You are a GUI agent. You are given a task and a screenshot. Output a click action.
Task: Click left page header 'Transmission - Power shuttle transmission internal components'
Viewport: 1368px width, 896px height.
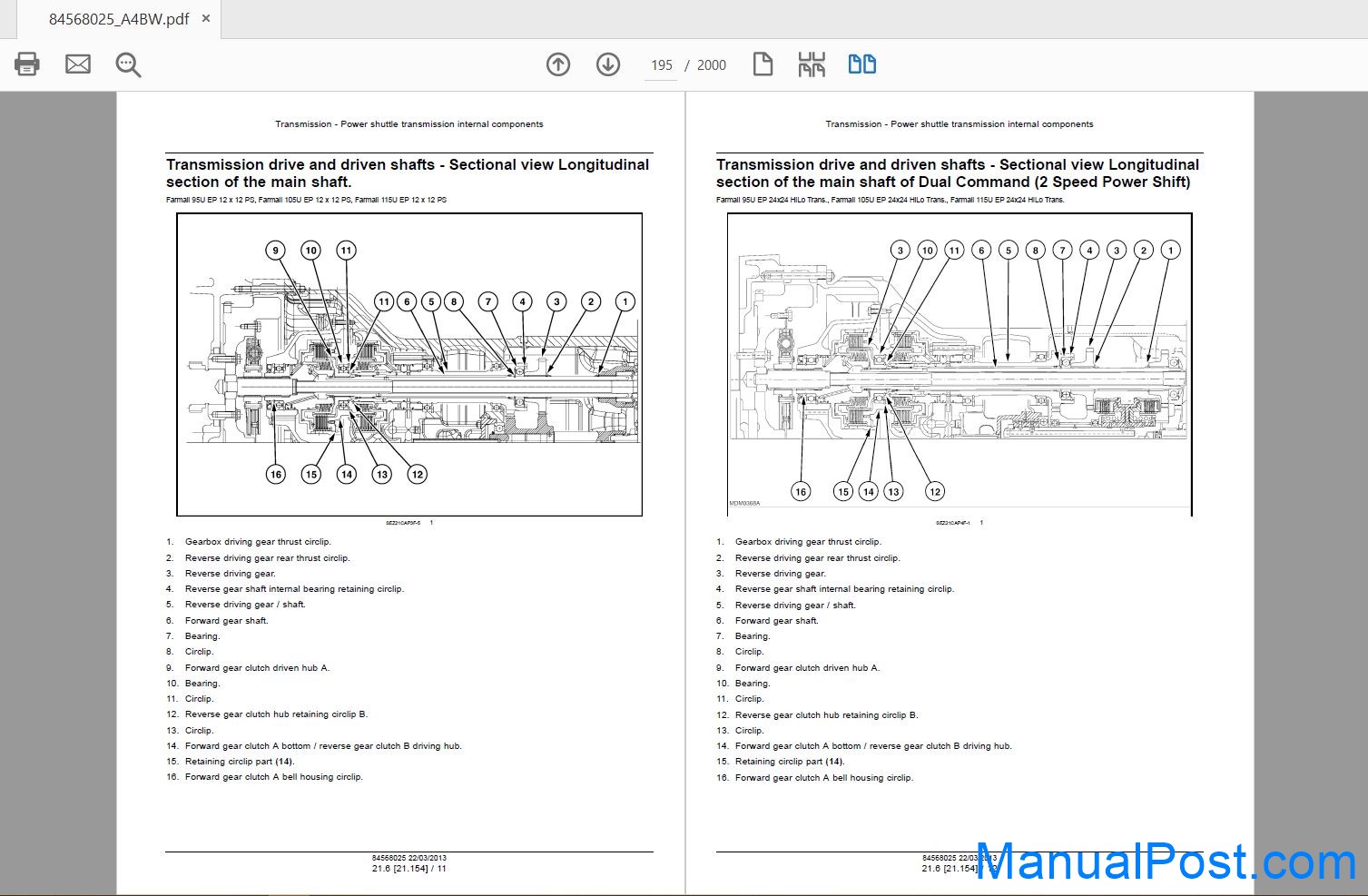point(409,124)
